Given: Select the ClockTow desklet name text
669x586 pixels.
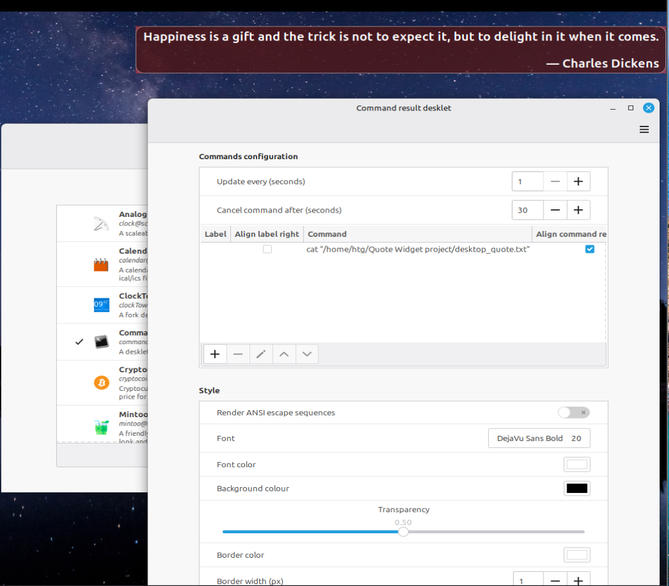Looking at the screenshot, I should [x=133, y=296].
